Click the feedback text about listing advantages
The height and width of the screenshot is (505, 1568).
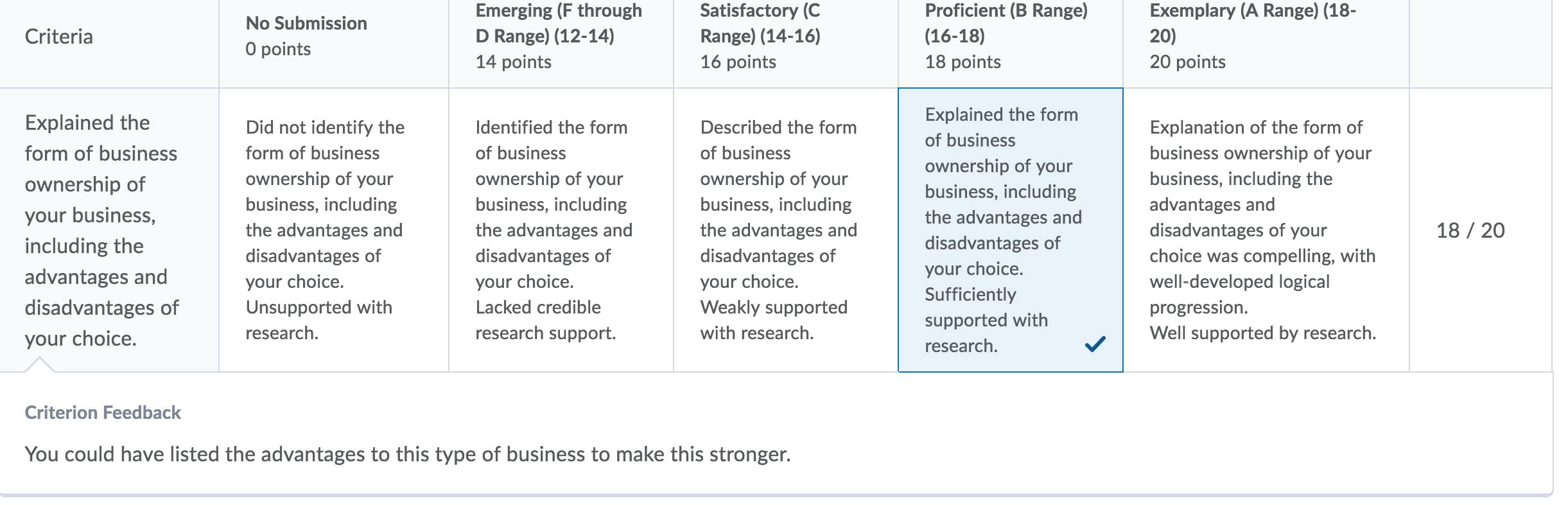pos(408,454)
